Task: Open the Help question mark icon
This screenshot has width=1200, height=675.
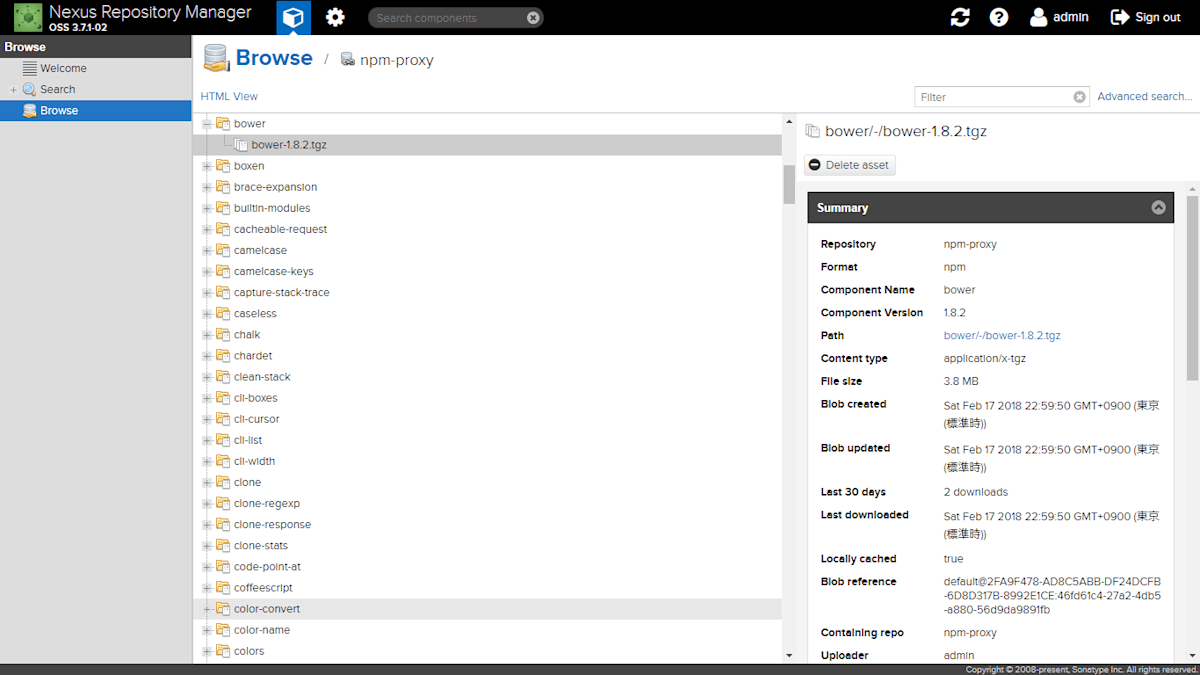Action: click(x=999, y=17)
